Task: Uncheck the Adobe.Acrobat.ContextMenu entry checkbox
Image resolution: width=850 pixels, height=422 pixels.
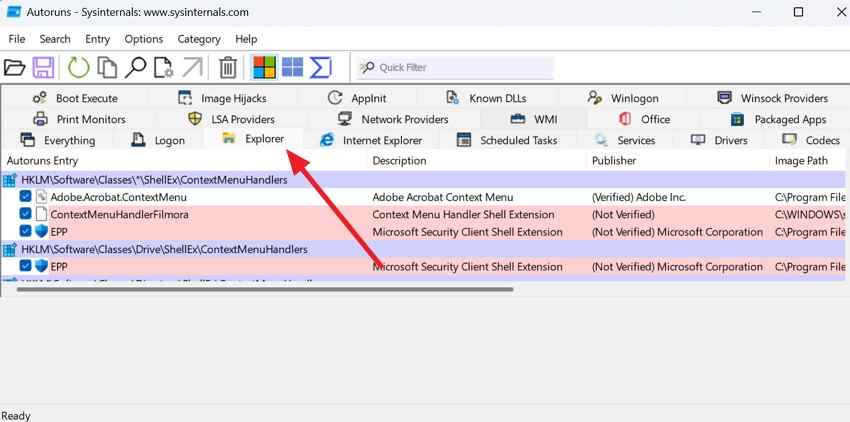Action: 25,196
